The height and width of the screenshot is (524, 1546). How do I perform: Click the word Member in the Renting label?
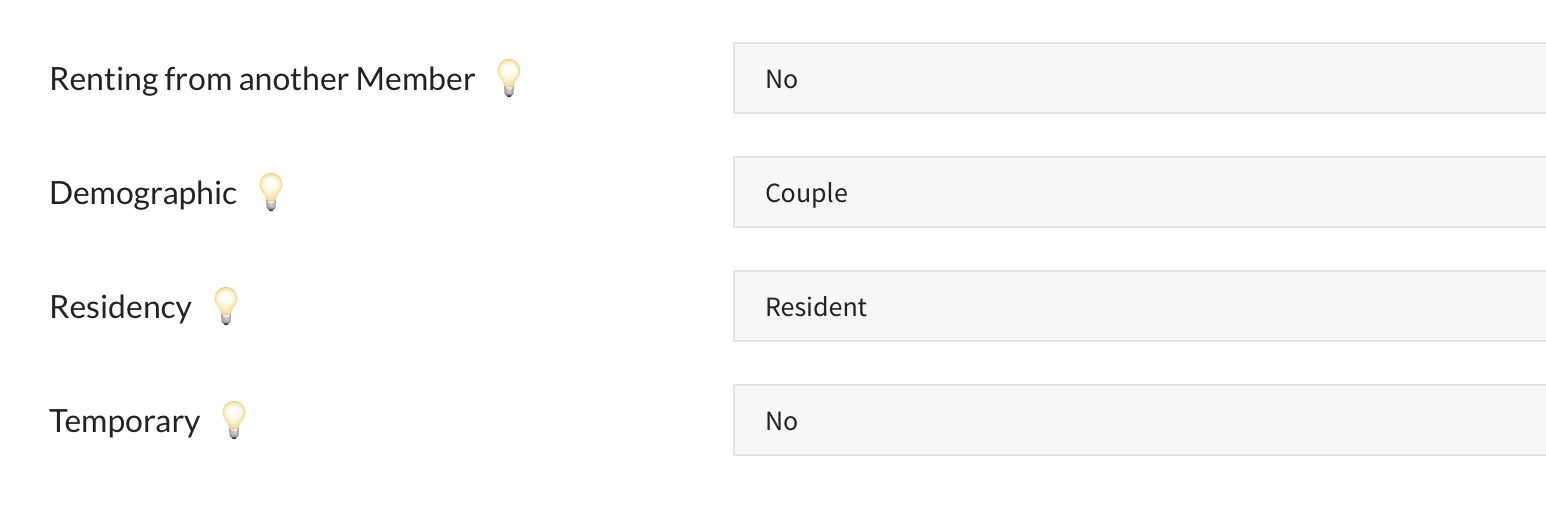point(415,79)
